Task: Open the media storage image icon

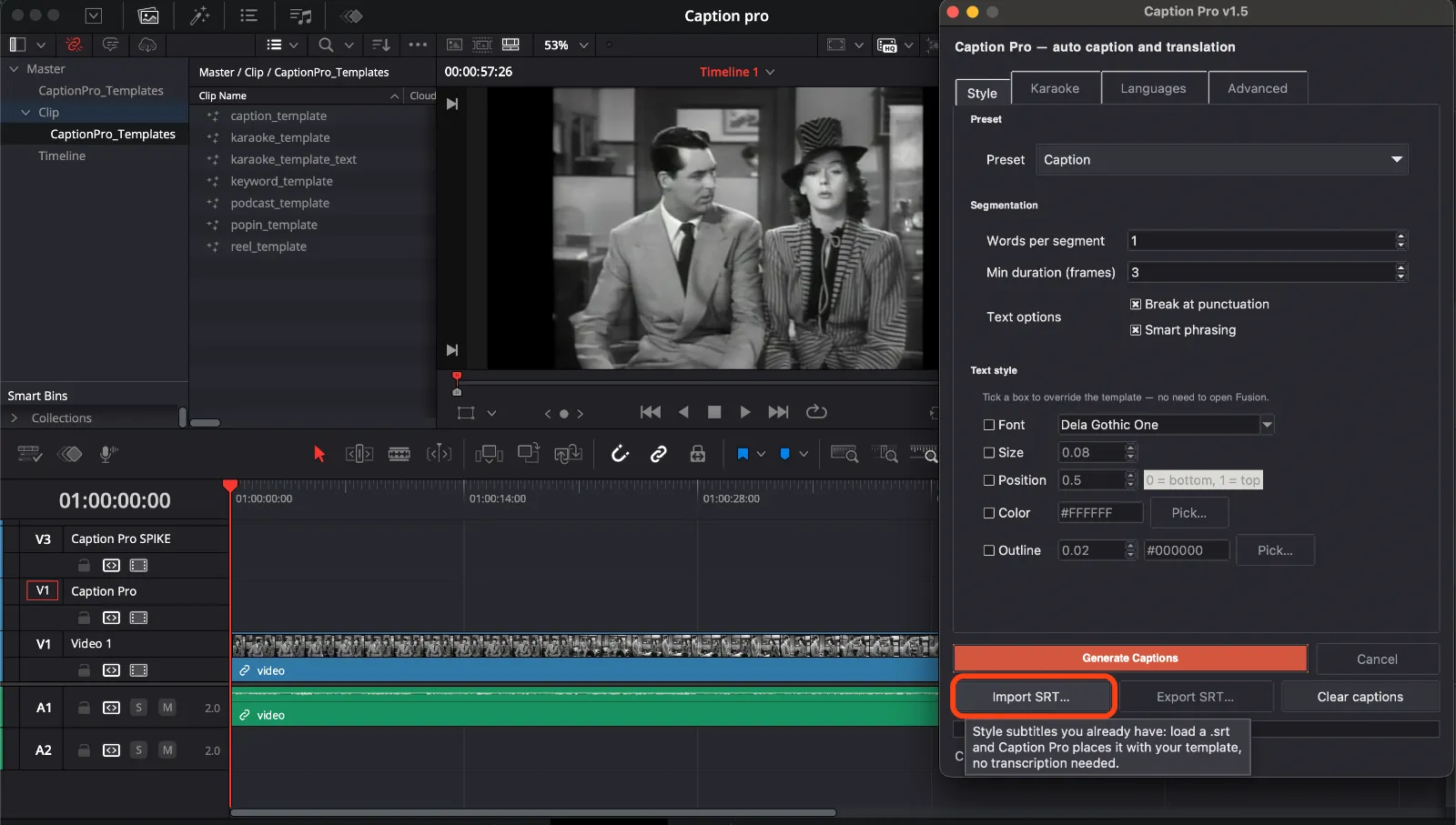Action: (x=148, y=15)
